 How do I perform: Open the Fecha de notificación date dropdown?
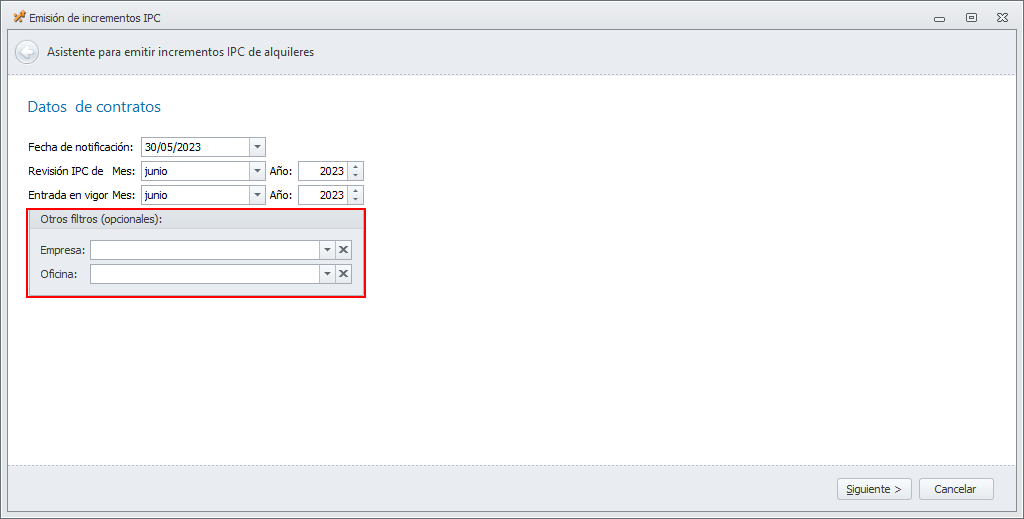click(x=257, y=147)
